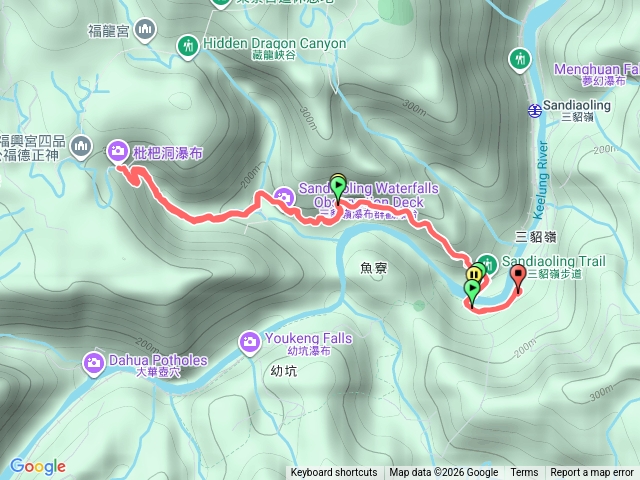Screen dimensions: 640x480
Task: Open the Keyboard shortcuts link
Action: [x=334, y=473]
